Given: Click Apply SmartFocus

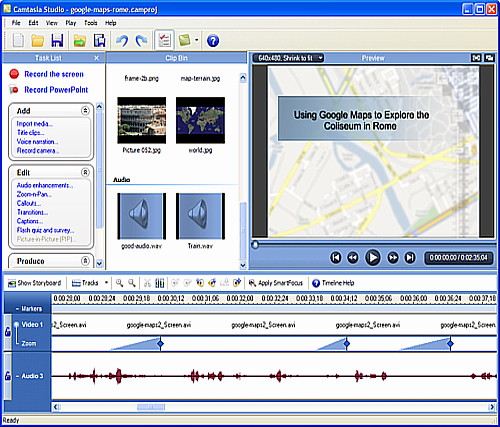Looking at the screenshot, I should click(x=276, y=283).
